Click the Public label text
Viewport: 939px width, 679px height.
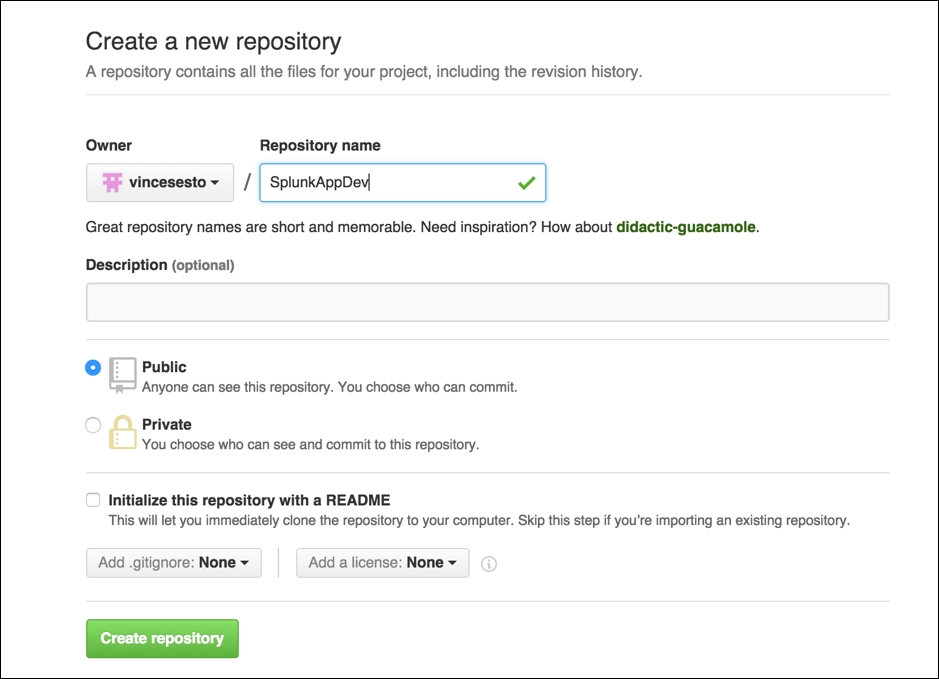pos(164,367)
